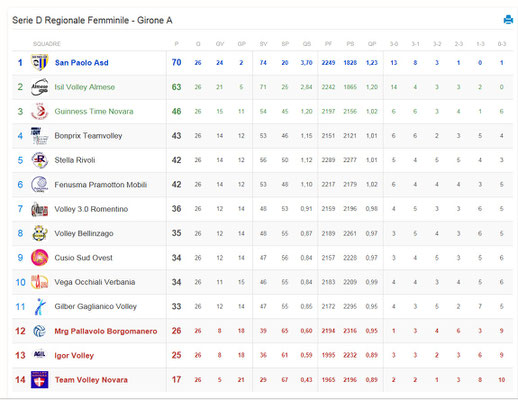This screenshot has height=400, width=518.
Task: Click Team Volley Novara's 17 points value
Action: coord(176,380)
